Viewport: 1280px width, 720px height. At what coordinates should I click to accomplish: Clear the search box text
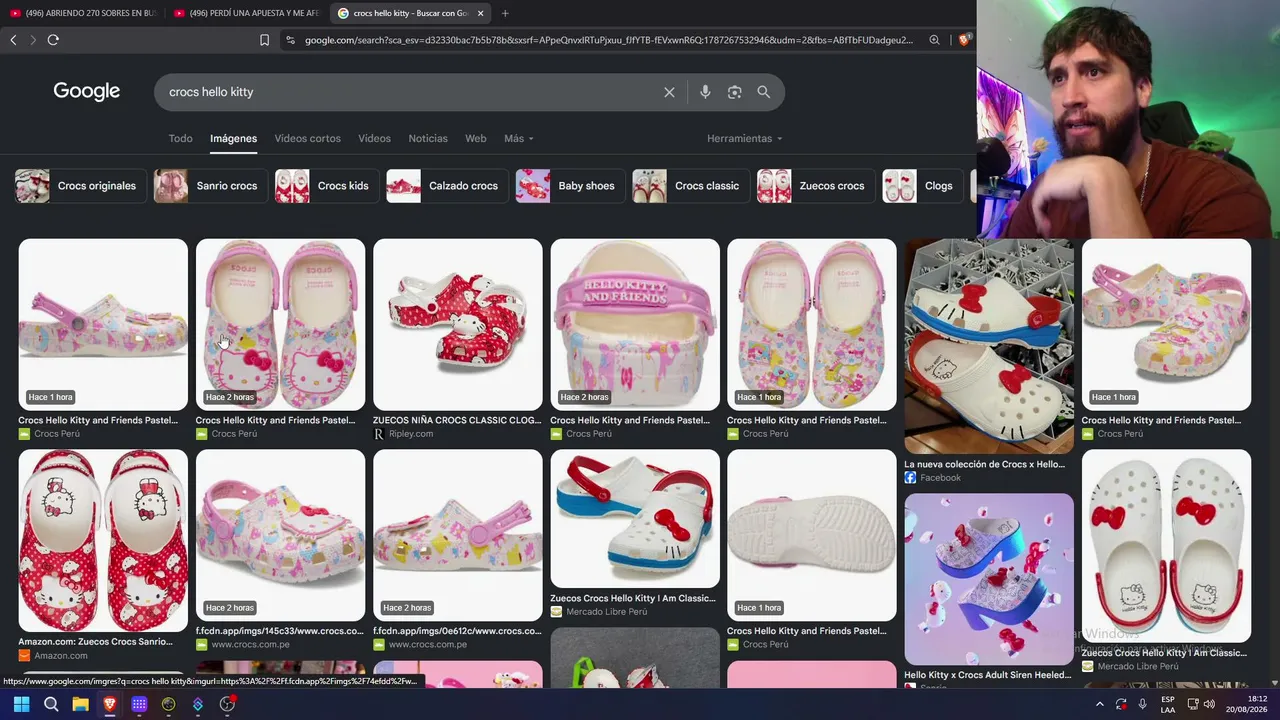669,92
